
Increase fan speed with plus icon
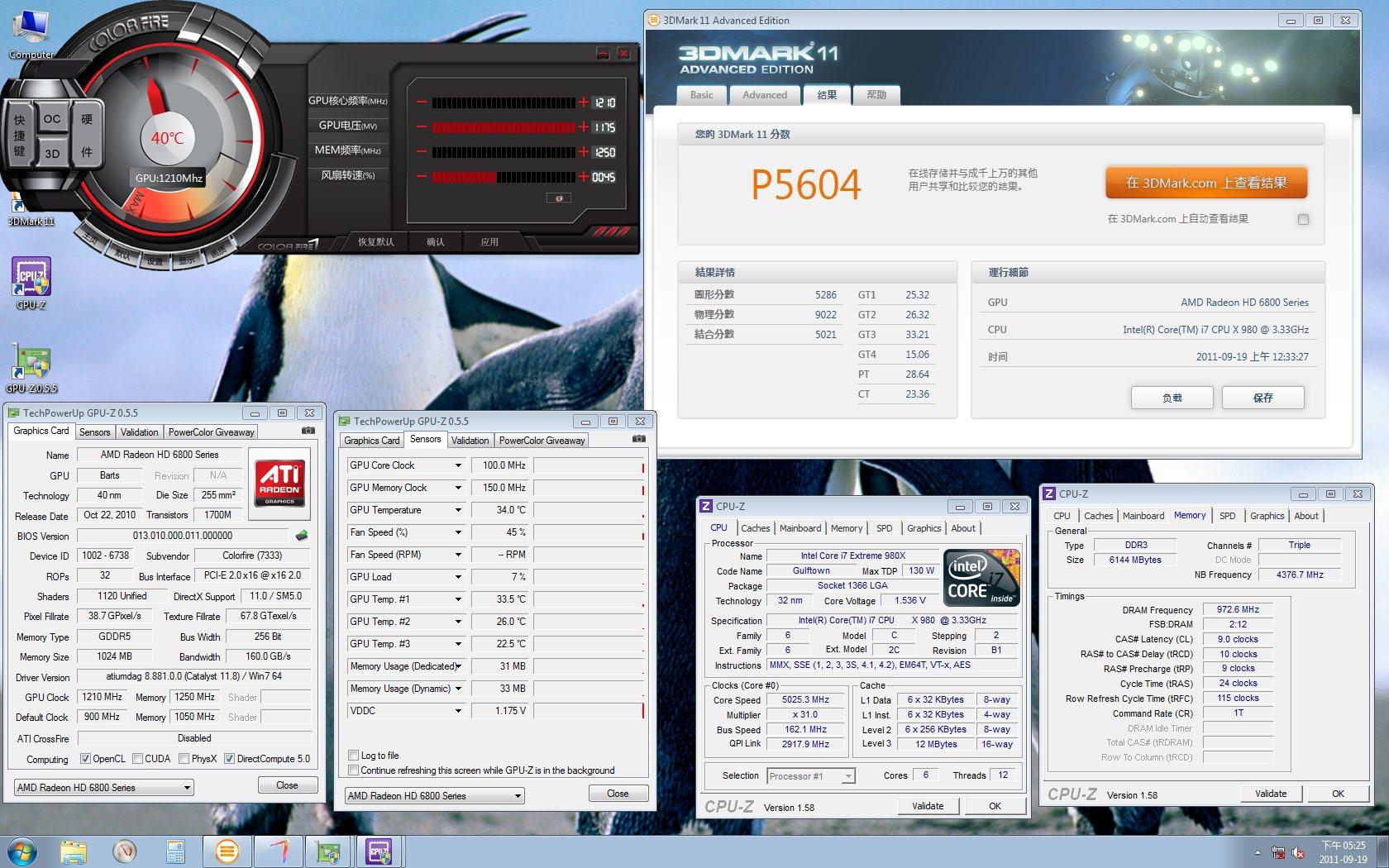(584, 177)
